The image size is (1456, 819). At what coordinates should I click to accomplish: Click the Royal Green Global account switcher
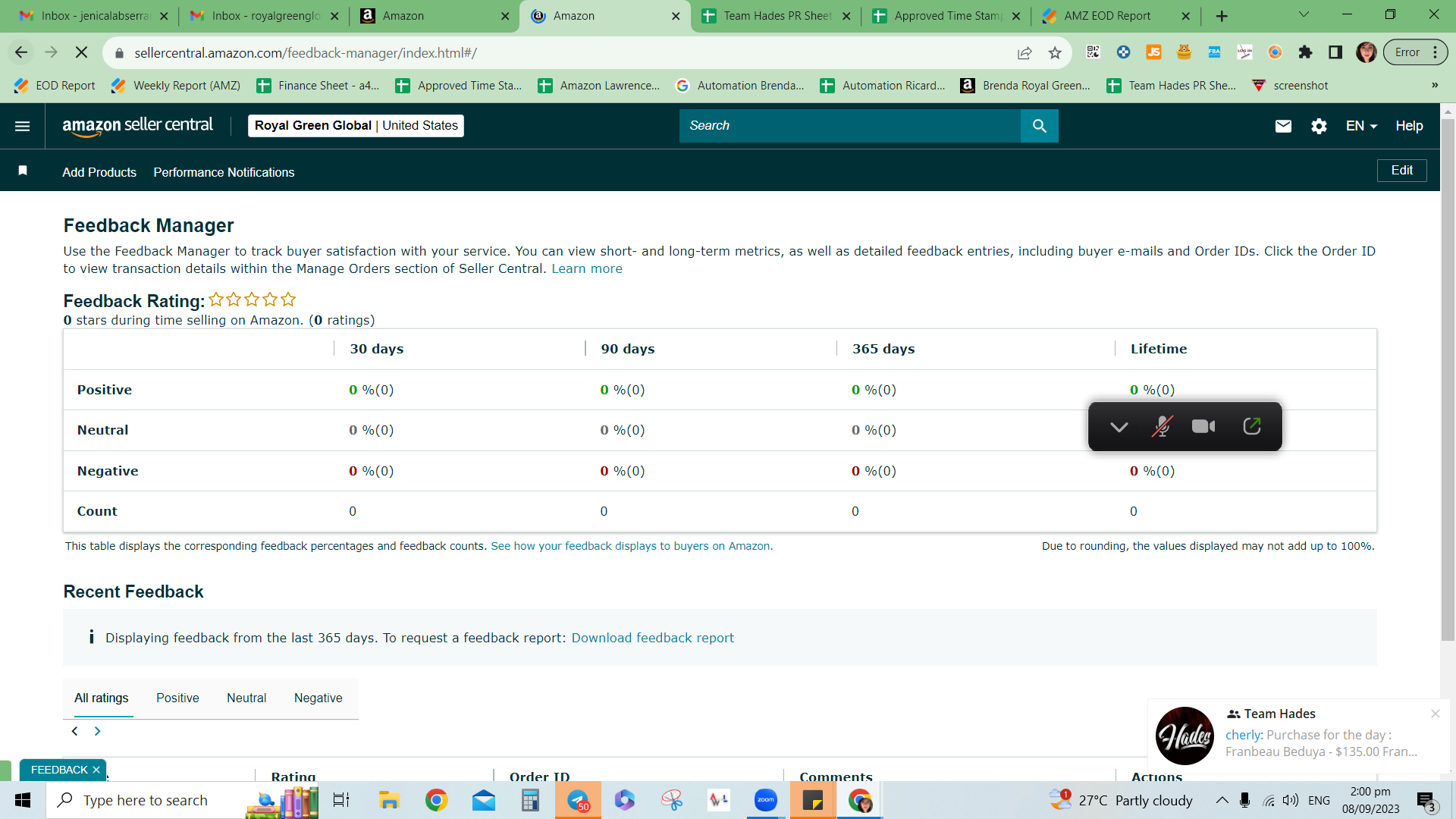(356, 126)
